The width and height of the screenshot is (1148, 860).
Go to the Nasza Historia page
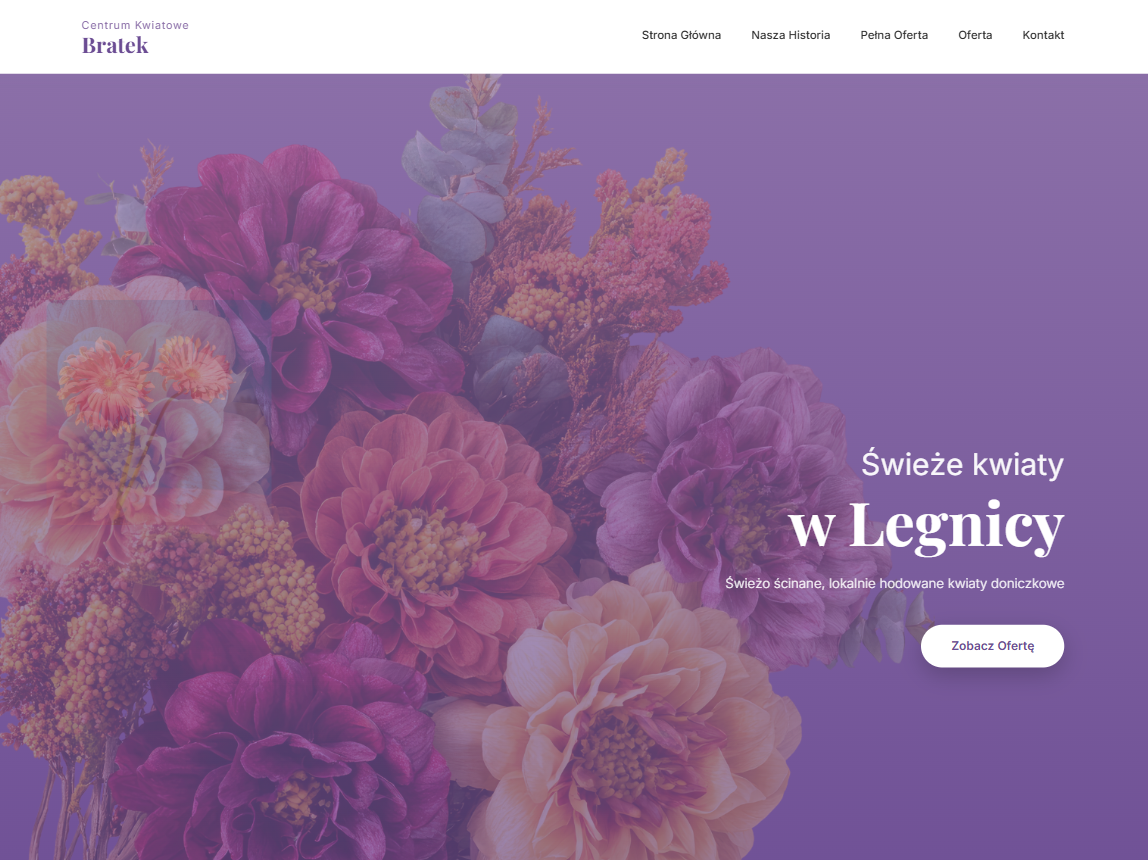coord(790,35)
